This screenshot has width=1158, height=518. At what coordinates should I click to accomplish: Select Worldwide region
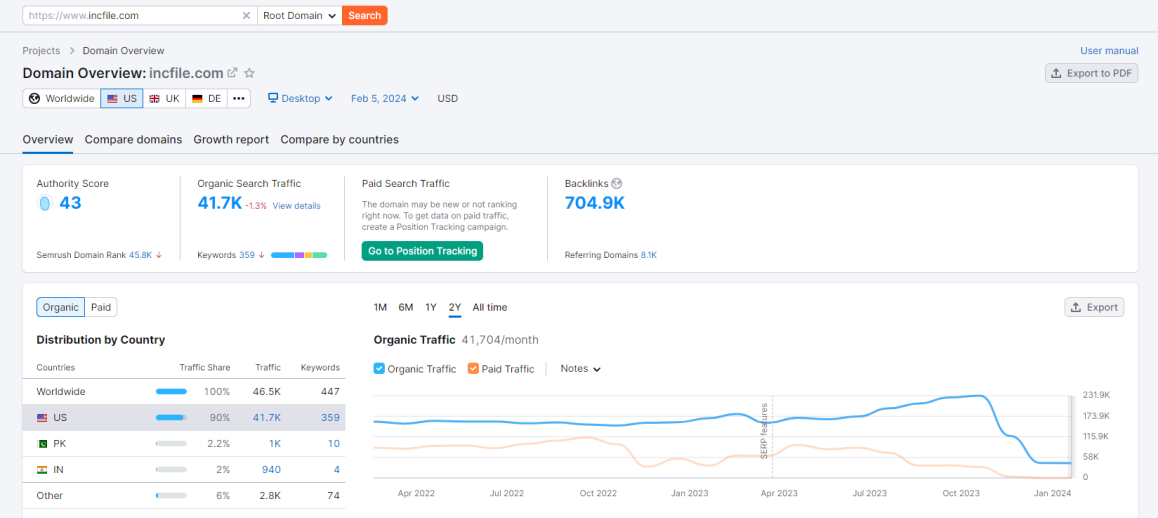click(x=61, y=98)
